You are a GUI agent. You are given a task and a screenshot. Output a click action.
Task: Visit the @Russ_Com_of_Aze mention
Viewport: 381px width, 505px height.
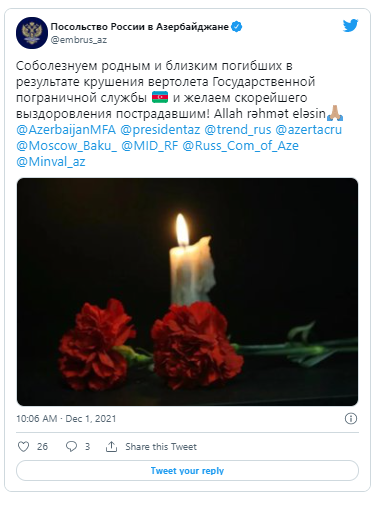click(240, 146)
